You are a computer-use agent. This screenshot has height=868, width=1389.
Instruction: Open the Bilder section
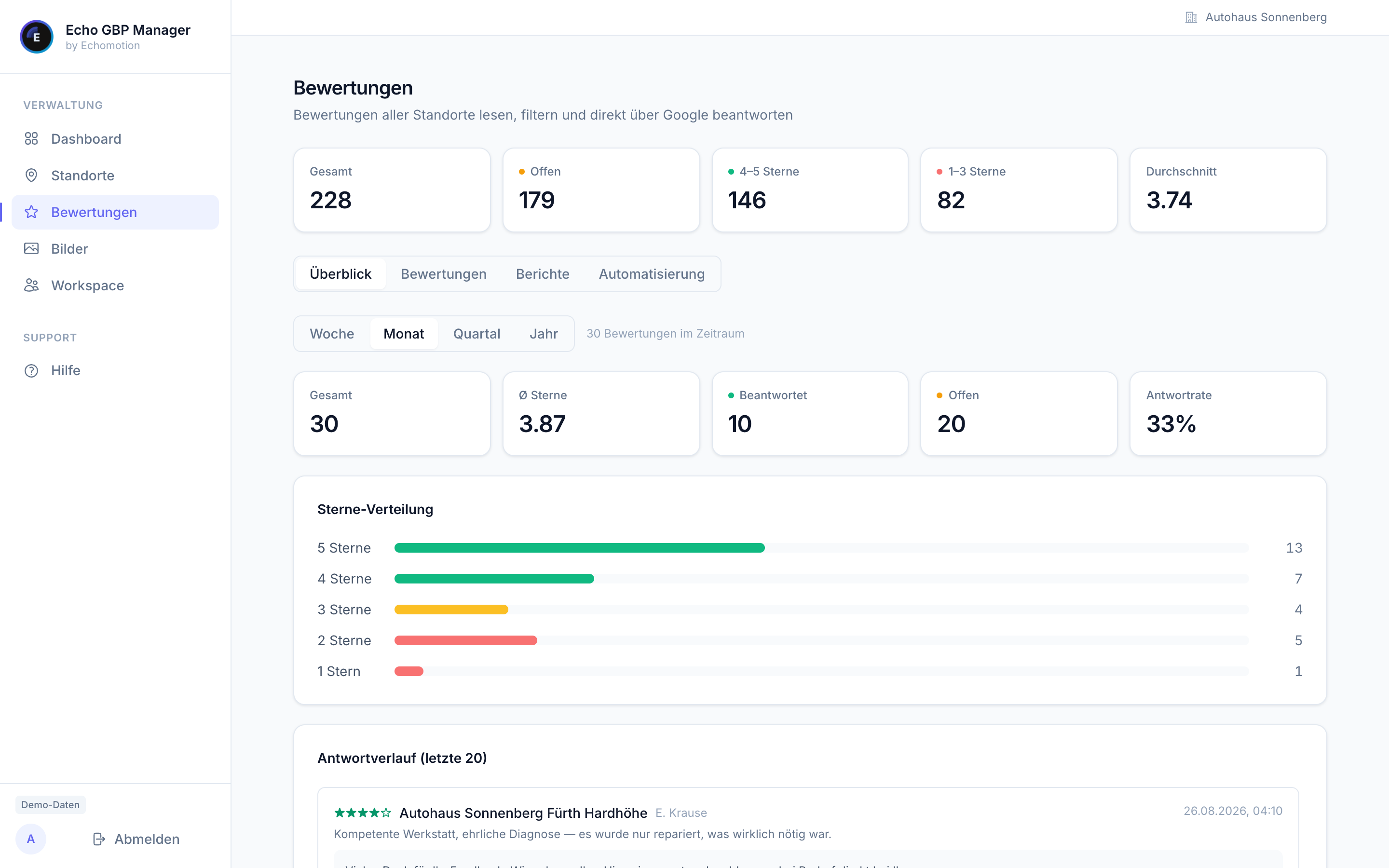point(115,248)
